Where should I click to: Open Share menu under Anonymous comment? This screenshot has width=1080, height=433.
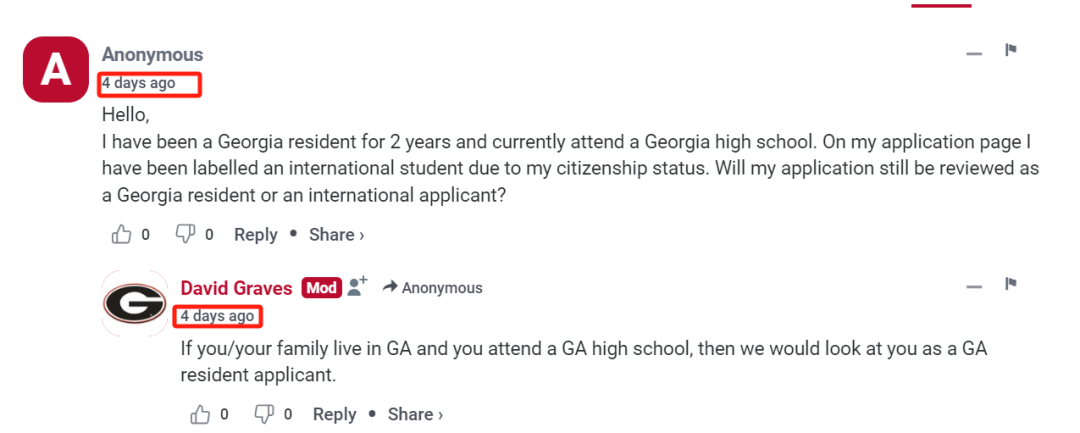coord(336,235)
